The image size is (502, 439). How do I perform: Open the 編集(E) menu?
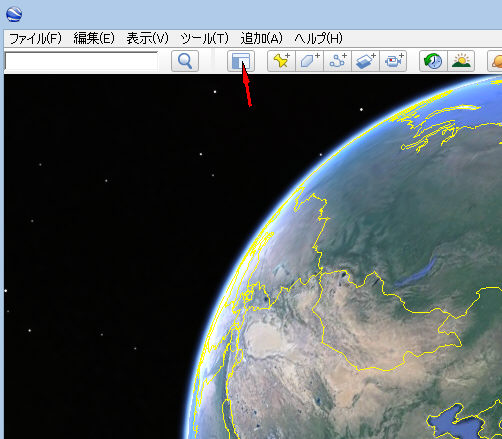tap(94, 39)
